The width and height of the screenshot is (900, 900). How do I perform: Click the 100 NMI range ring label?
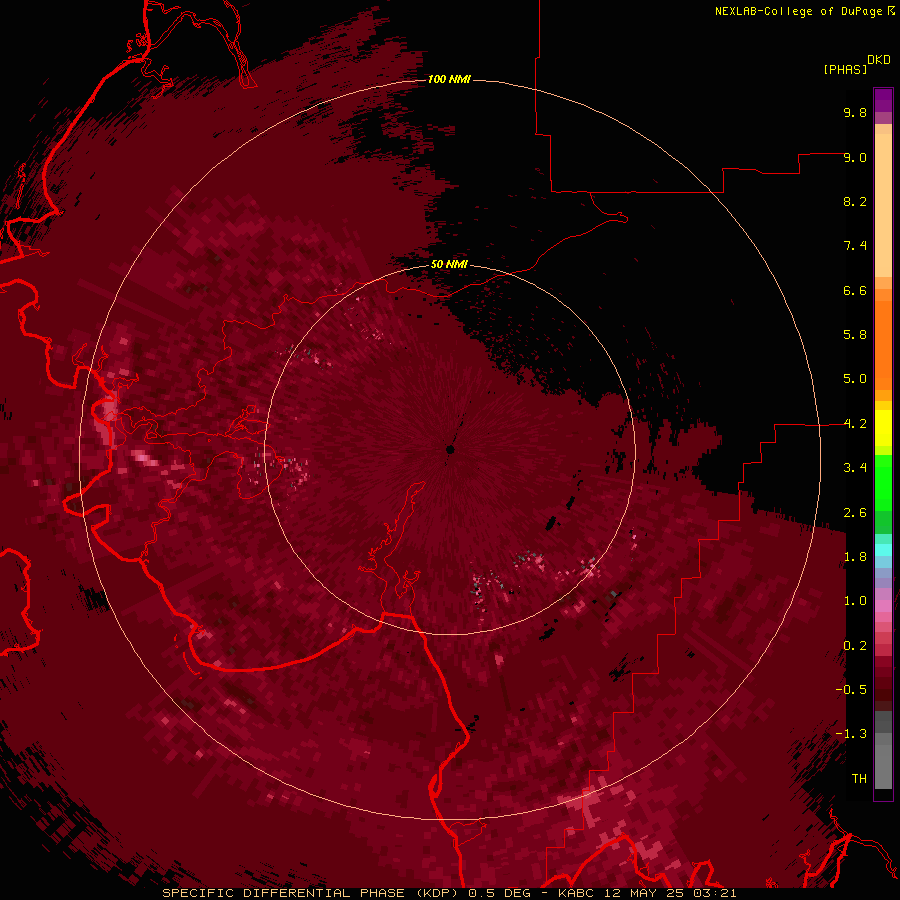[449, 79]
